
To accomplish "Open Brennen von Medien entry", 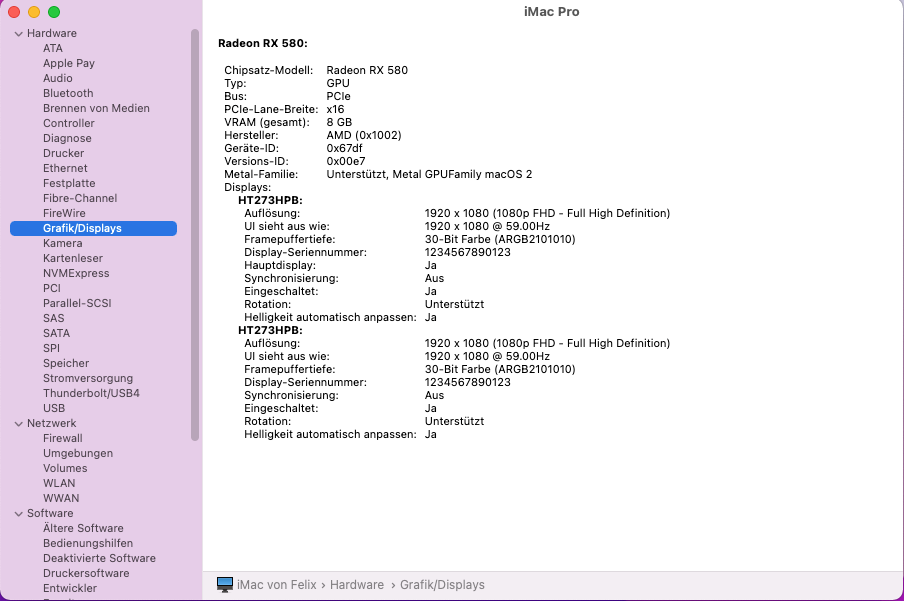I will 96,108.
